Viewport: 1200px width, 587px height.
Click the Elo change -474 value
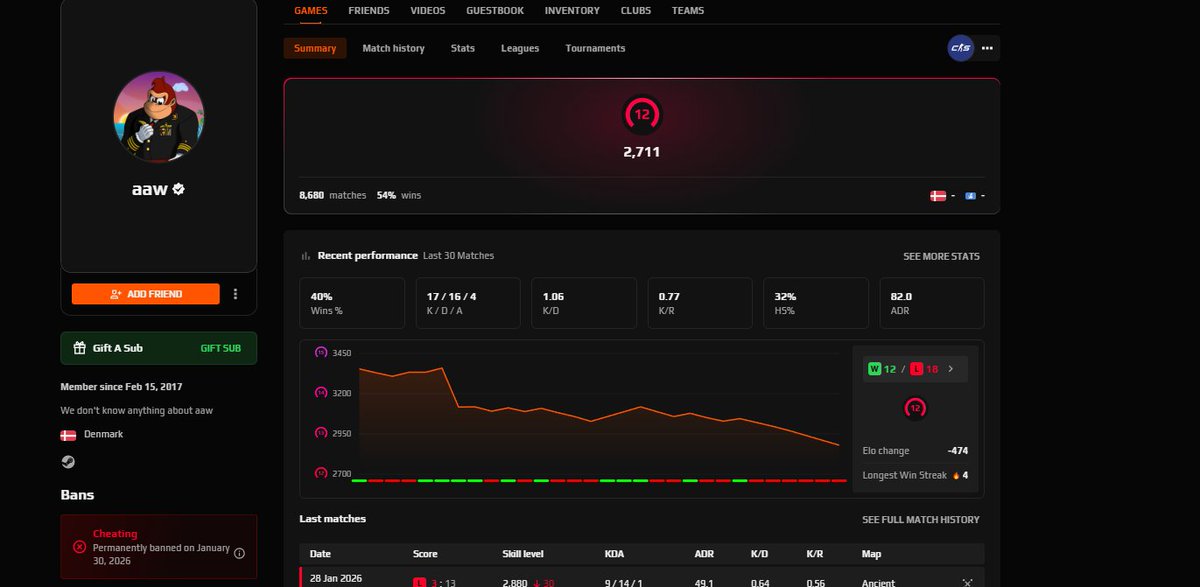[x=957, y=451]
